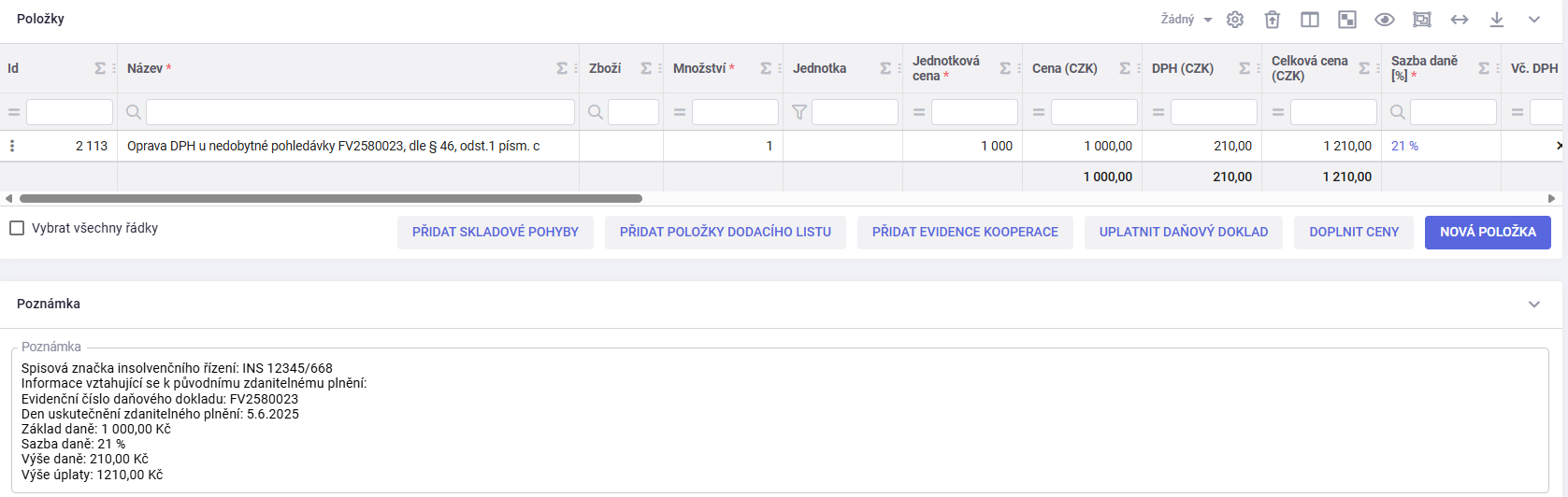
Task: Click the horizontal double-arrow fit width icon
Action: 1460,20
